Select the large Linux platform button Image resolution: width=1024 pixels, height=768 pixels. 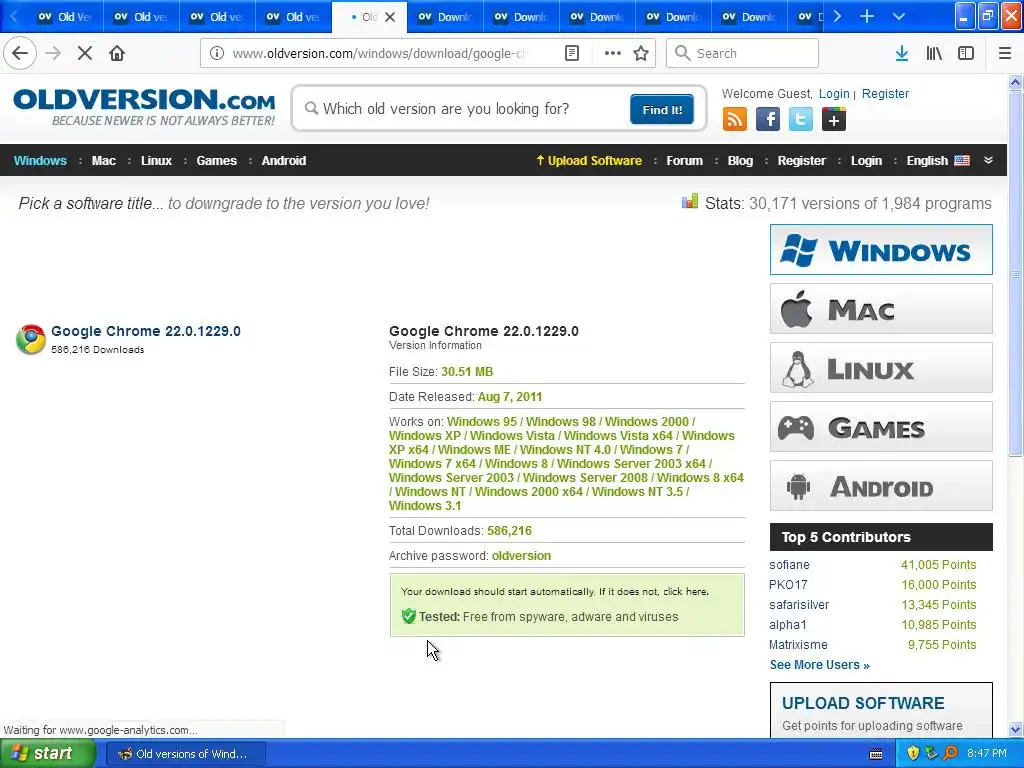pyautogui.click(x=881, y=368)
